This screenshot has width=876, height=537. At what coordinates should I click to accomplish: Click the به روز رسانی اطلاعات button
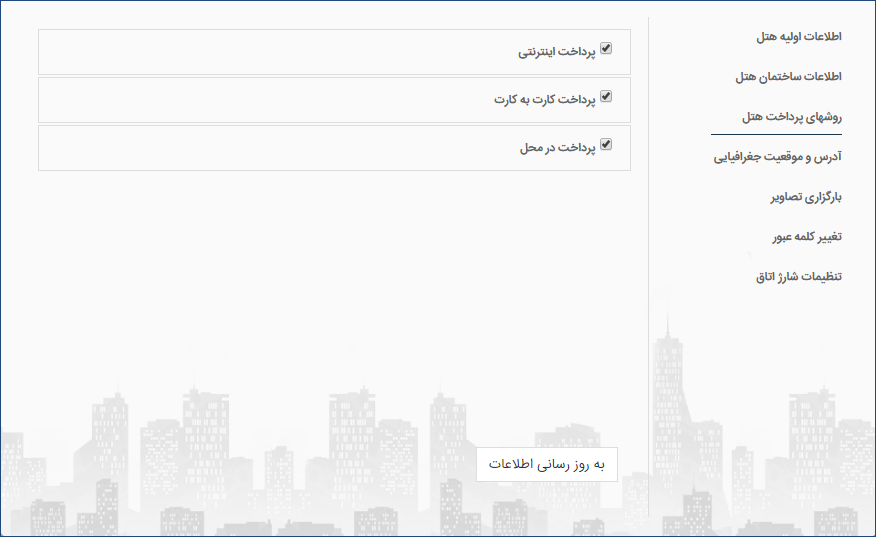pos(547,464)
